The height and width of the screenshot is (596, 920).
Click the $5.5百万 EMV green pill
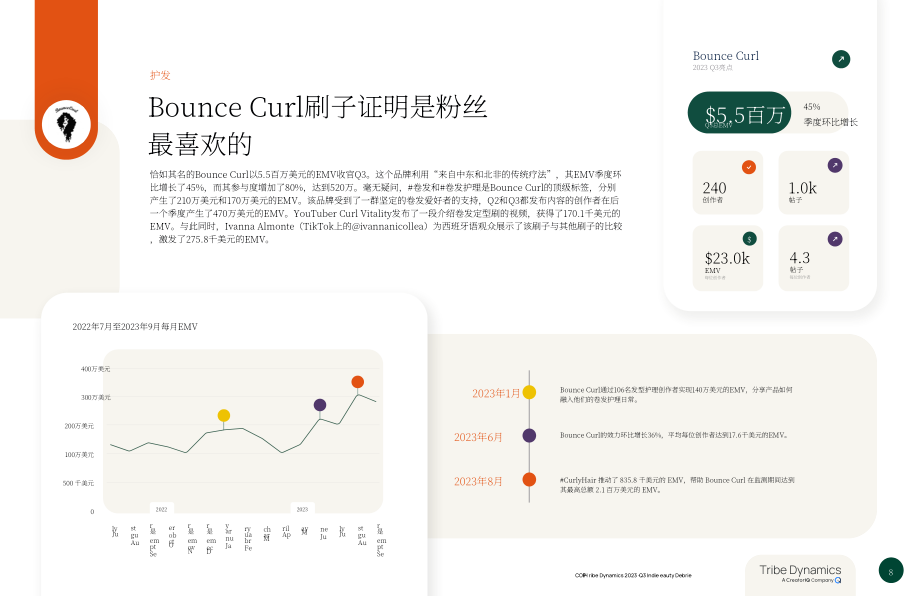[x=739, y=113]
